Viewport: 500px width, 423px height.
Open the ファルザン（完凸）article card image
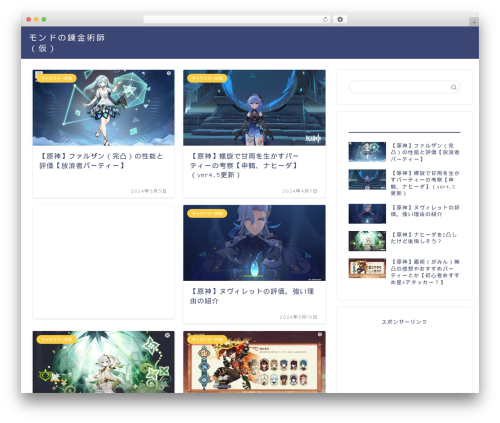point(103,108)
